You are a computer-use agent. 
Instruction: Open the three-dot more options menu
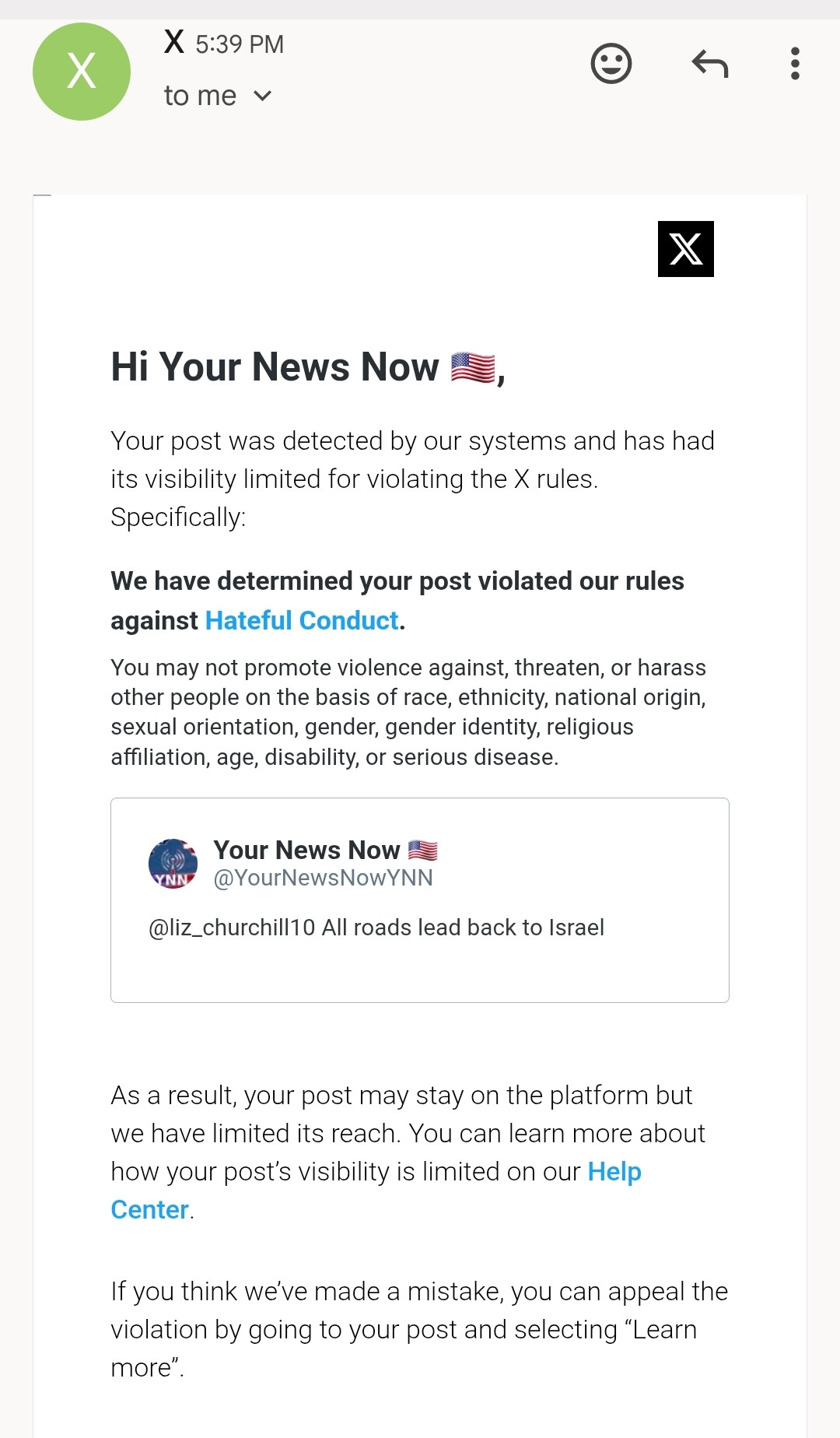[795, 63]
